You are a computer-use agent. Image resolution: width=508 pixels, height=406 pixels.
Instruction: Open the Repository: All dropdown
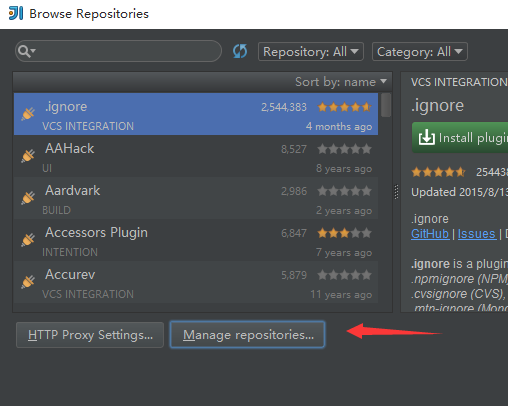point(311,52)
